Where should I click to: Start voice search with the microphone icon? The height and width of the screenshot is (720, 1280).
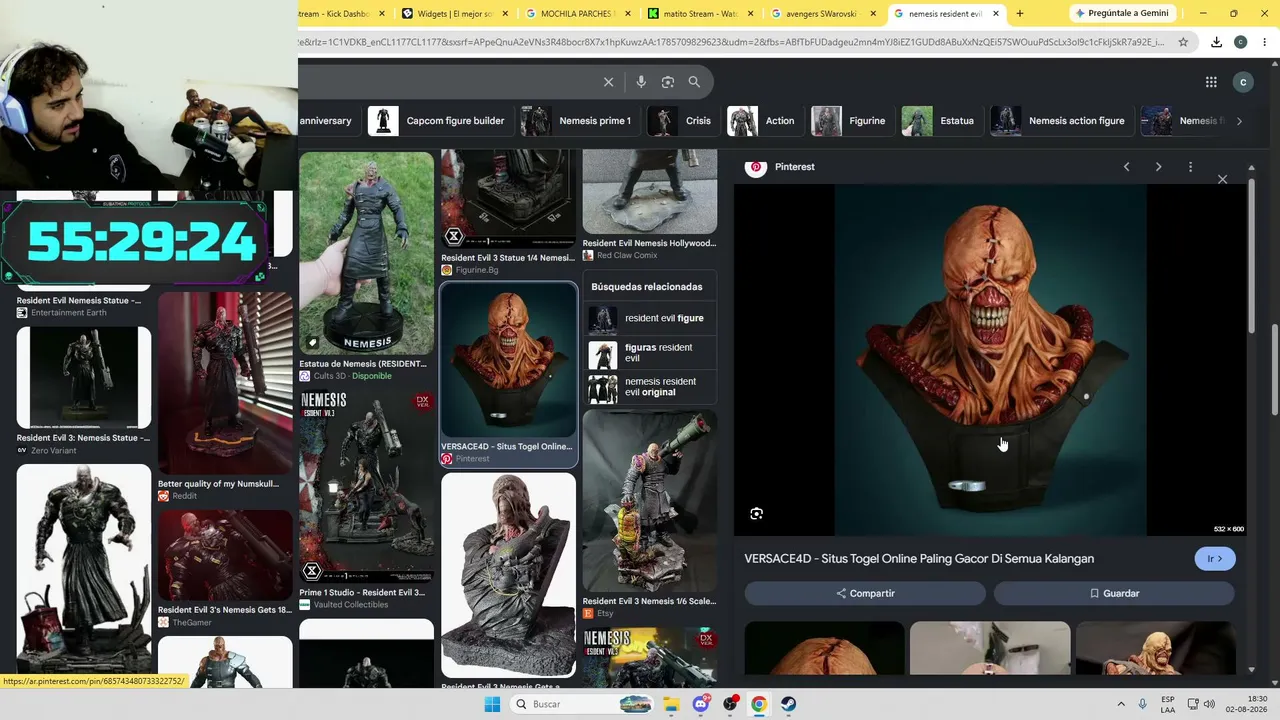tap(641, 82)
